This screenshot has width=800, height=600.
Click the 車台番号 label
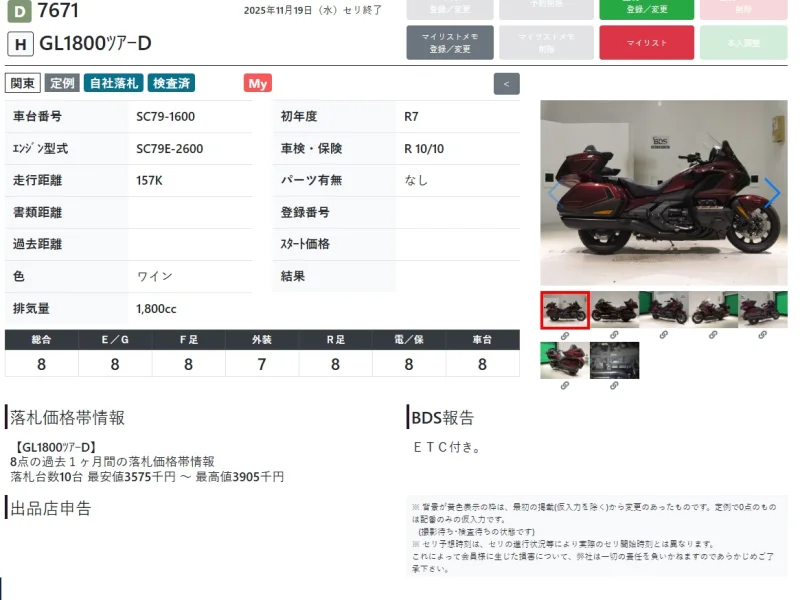tap(37, 116)
